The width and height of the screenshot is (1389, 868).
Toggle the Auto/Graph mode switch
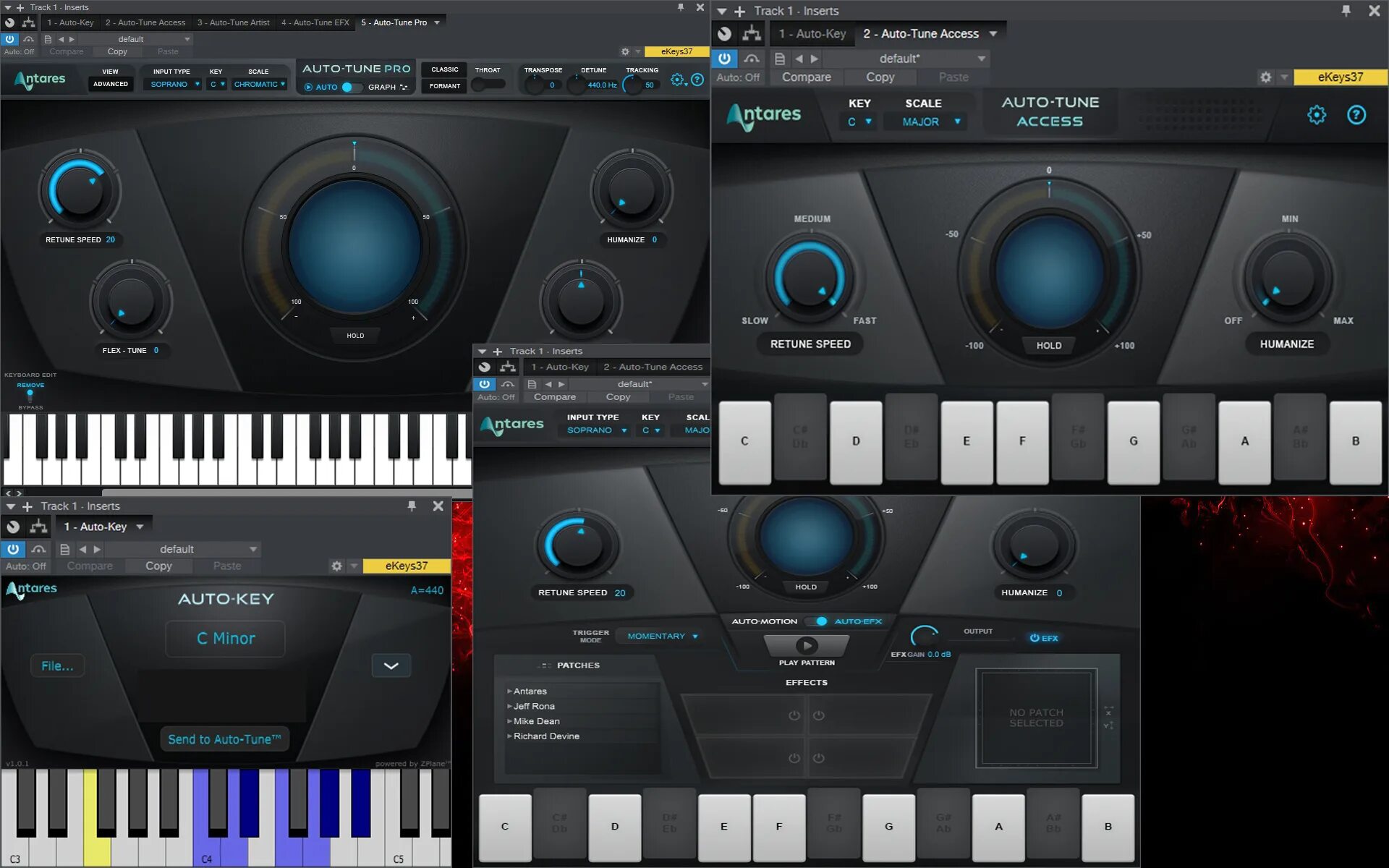(351, 87)
